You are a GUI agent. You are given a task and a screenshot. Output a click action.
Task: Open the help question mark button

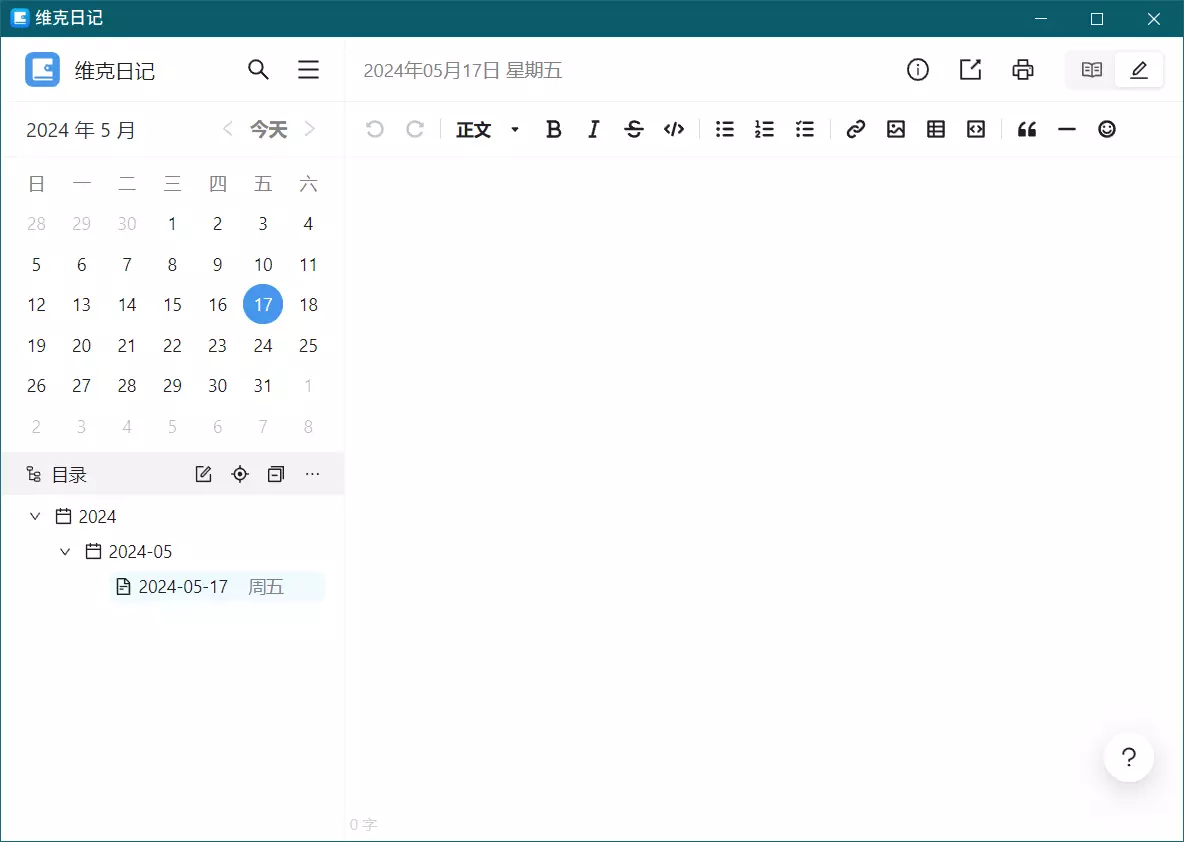(1128, 757)
